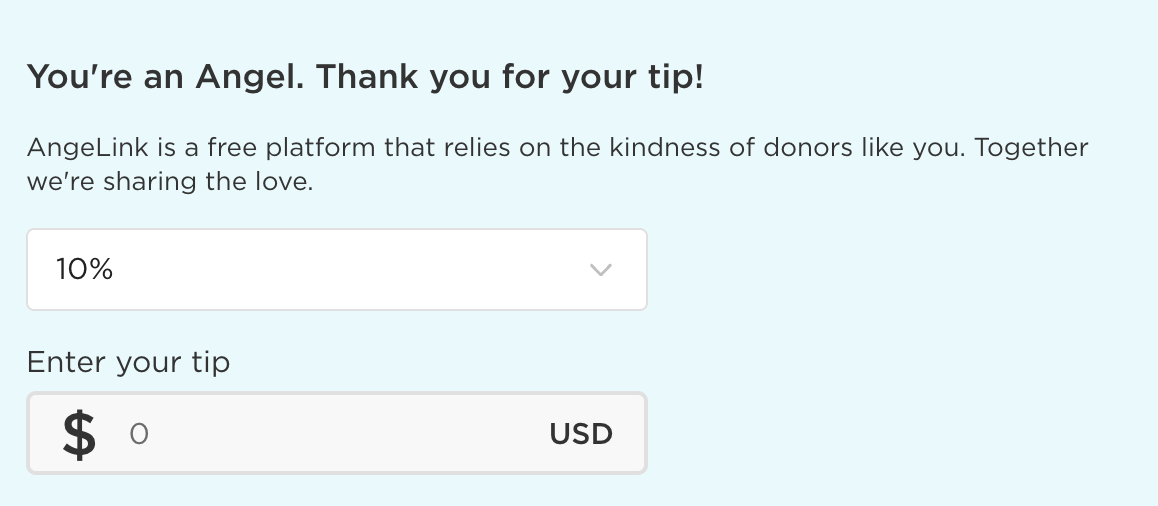This screenshot has height=506, width=1158.
Task: Click the word "Together" in the description
Action: pos(1031,149)
